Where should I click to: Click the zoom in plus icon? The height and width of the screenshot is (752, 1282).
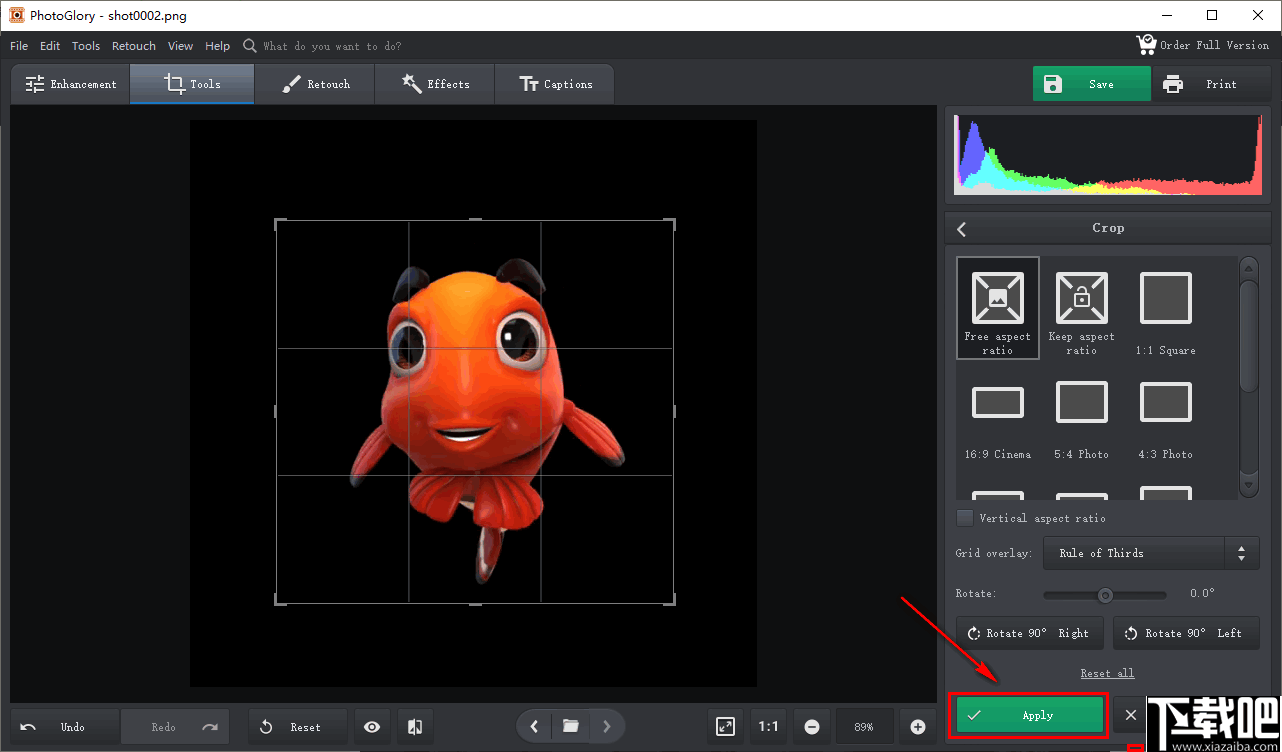[x=918, y=727]
